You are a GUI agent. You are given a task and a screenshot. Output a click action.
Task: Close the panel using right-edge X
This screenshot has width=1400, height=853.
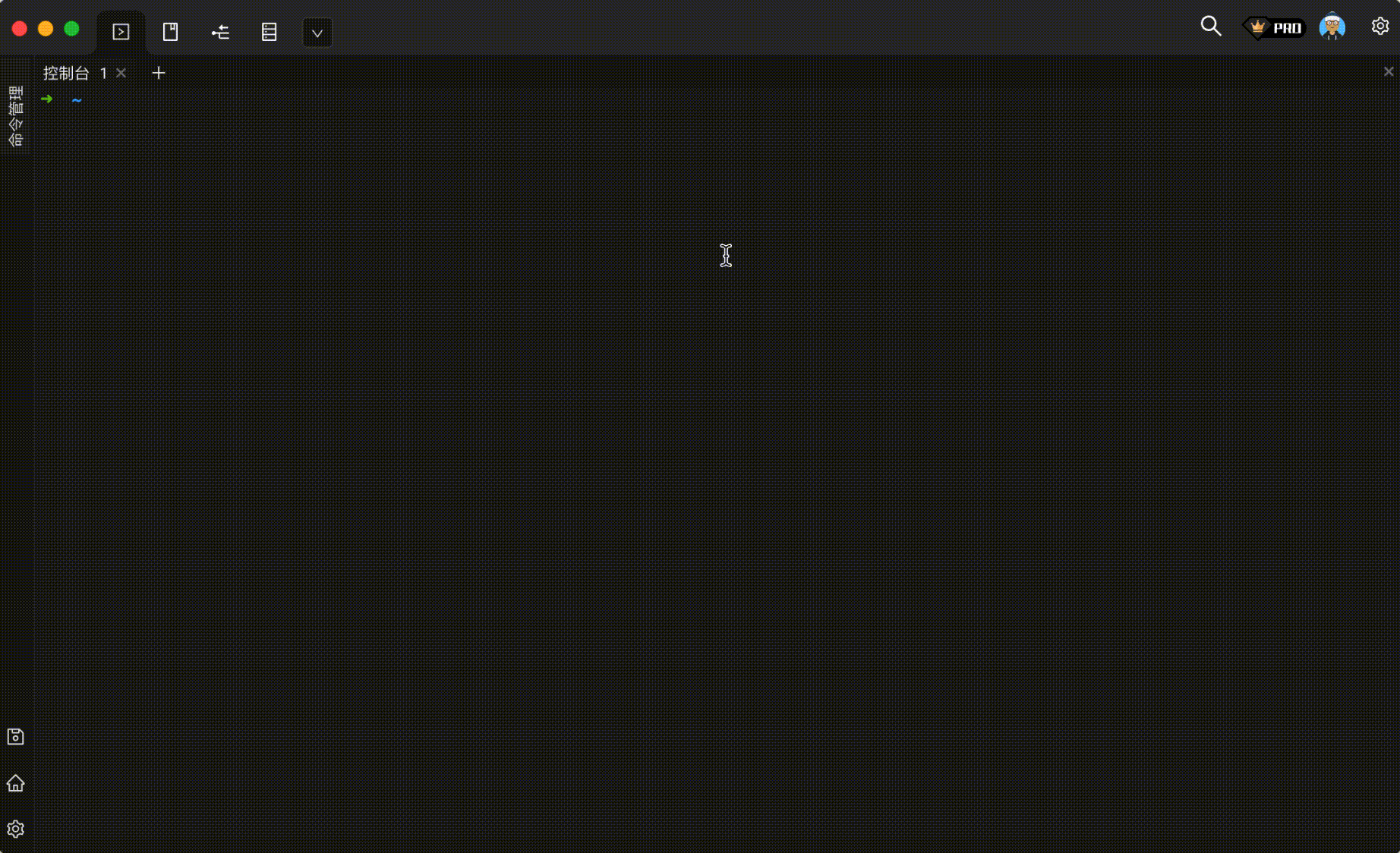click(1389, 71)
